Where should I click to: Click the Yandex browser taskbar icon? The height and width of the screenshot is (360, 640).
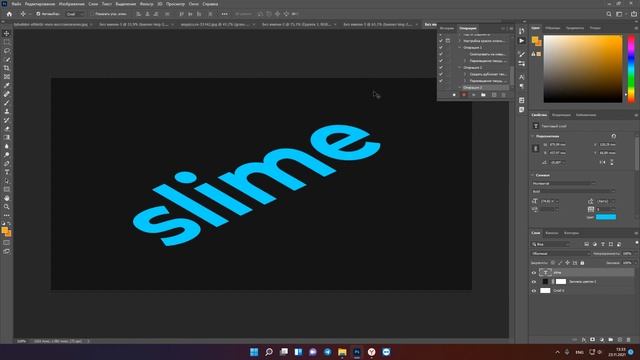371,352
